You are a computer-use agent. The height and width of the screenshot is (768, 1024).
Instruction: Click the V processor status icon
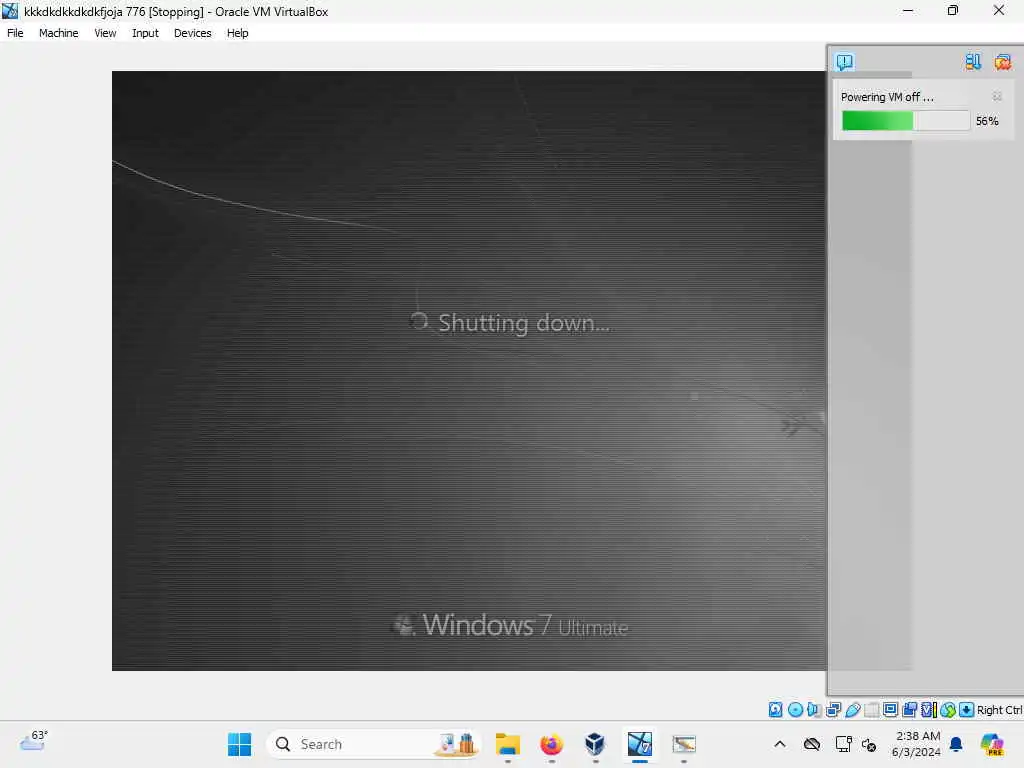(x=928, y=709)
